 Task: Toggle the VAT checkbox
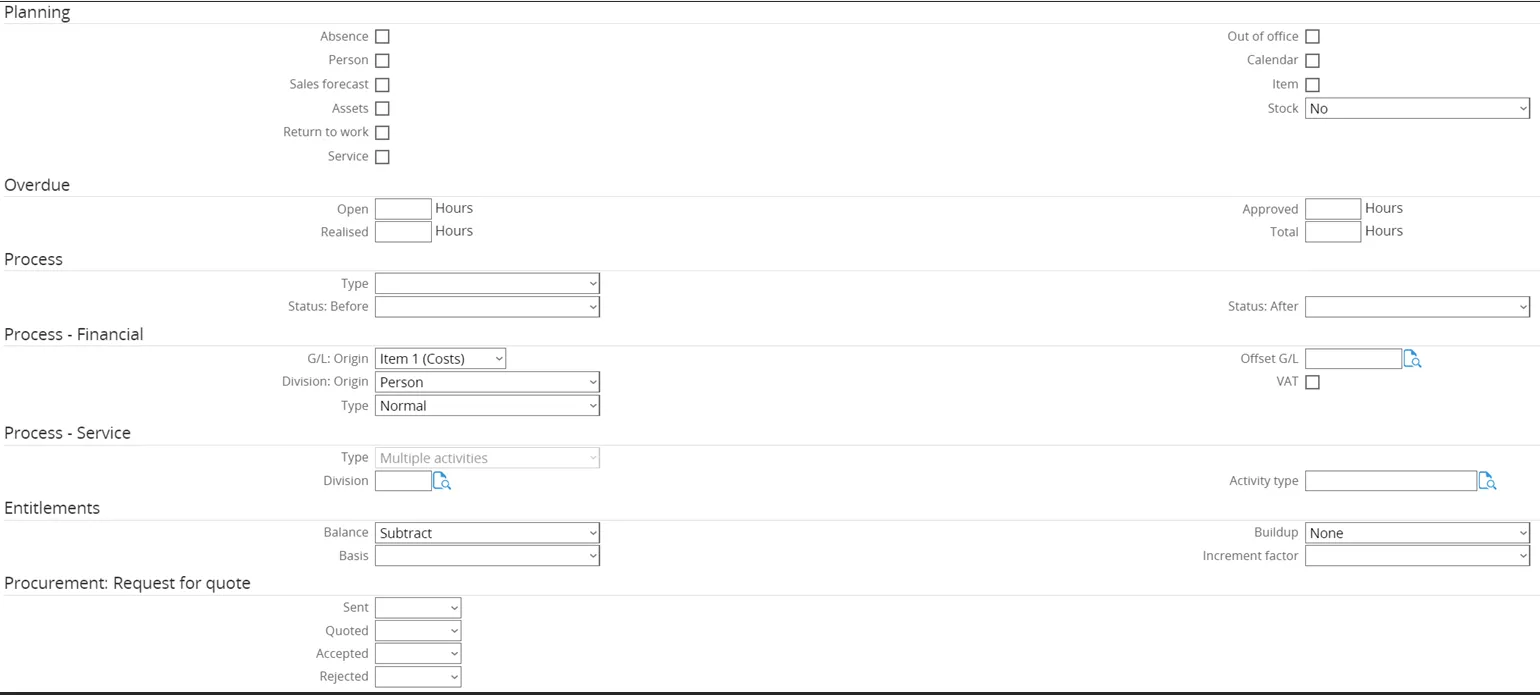click(x=1312, y=382)
